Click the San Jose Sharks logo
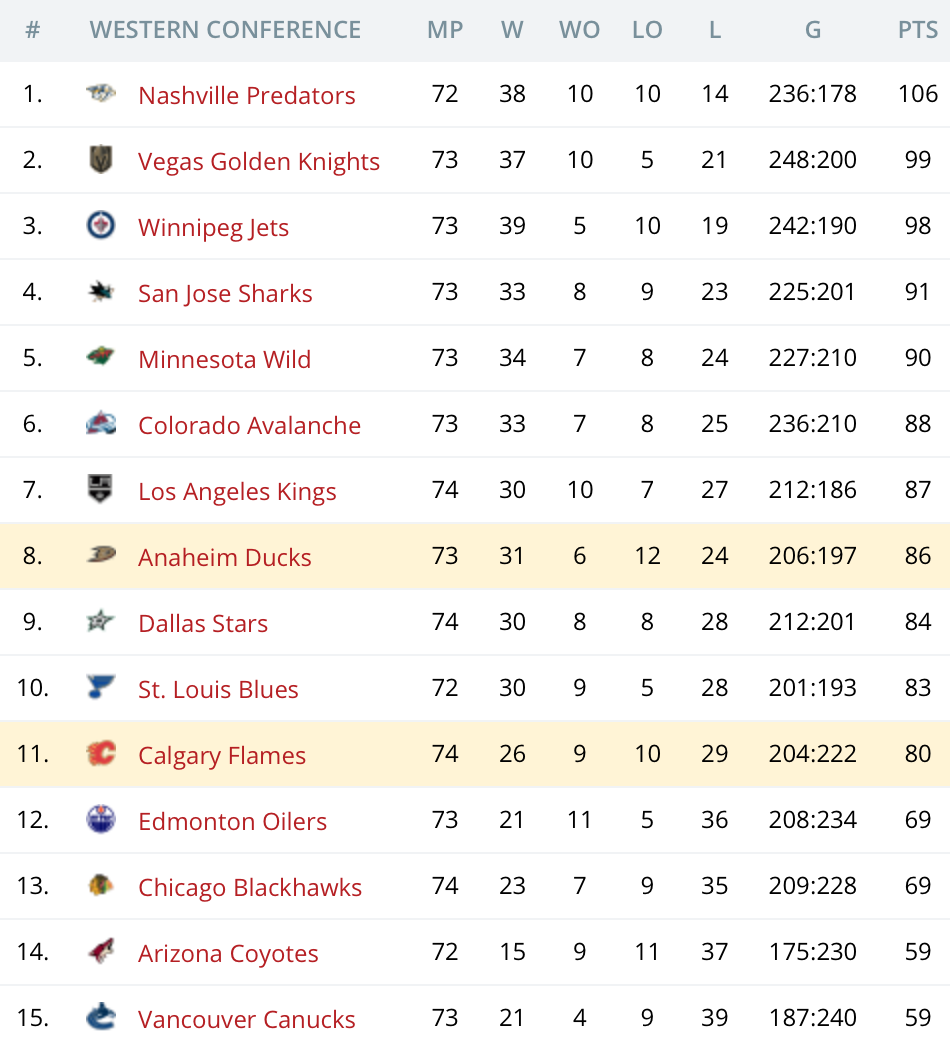This screenshot has height=1048, width=950. pyautogui.click(x=101, y=292)
